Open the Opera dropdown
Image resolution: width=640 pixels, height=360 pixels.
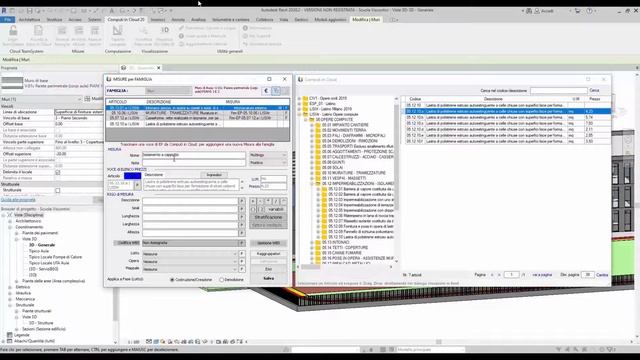(x=190, y=261)
